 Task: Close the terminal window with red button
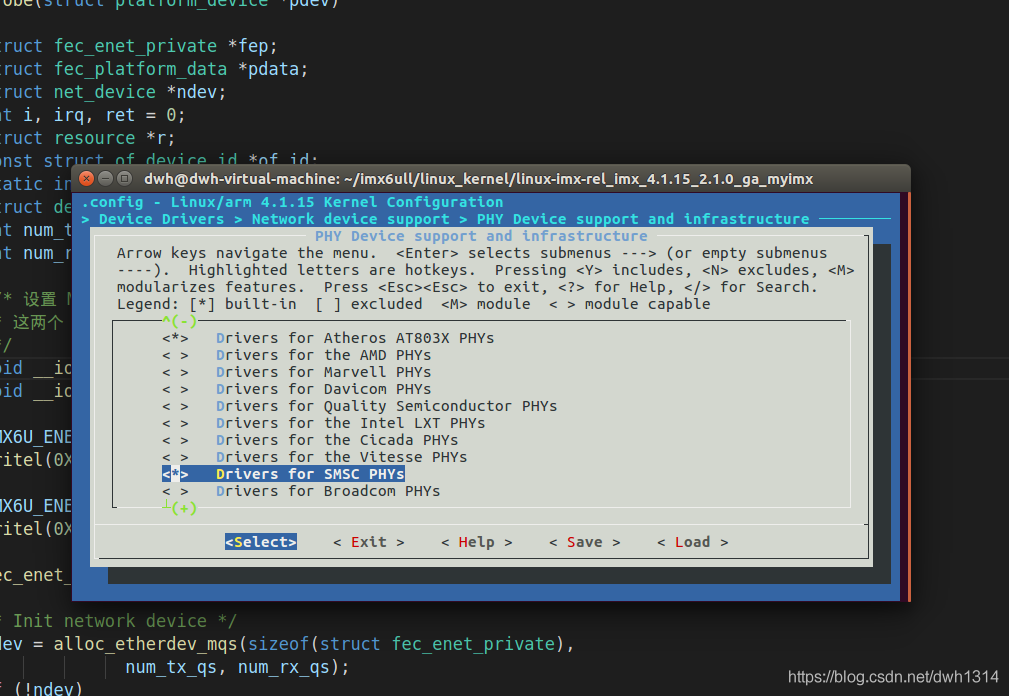tap(86, 178)
